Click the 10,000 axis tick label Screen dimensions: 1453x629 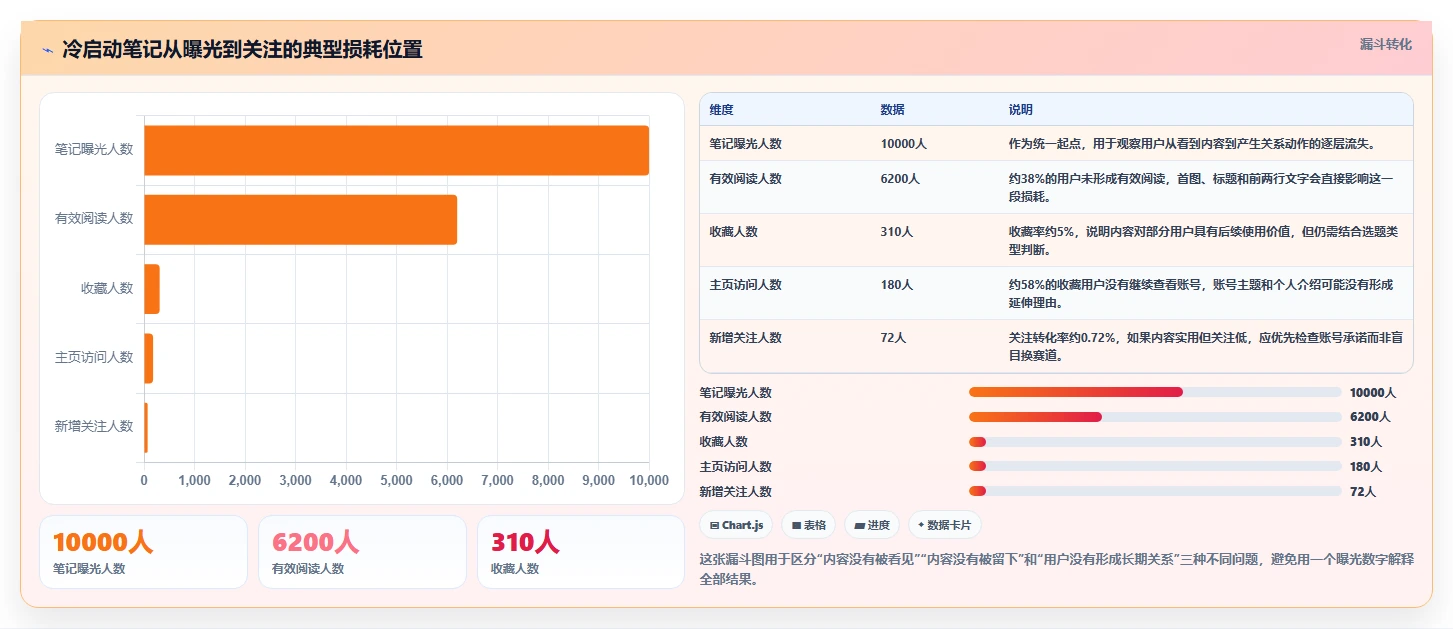click(649, 481)
